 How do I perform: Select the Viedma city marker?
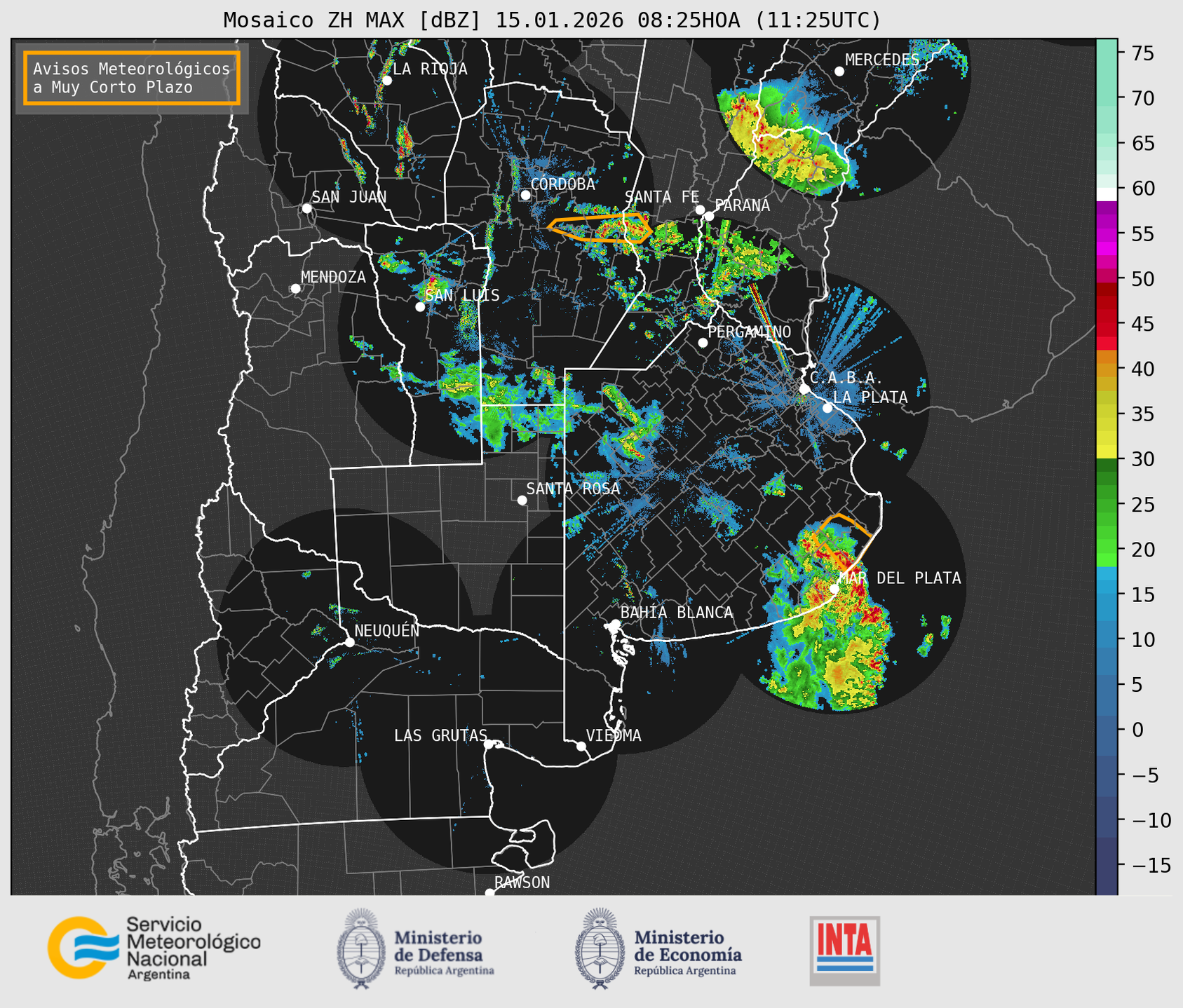click(x=581, y=746)
